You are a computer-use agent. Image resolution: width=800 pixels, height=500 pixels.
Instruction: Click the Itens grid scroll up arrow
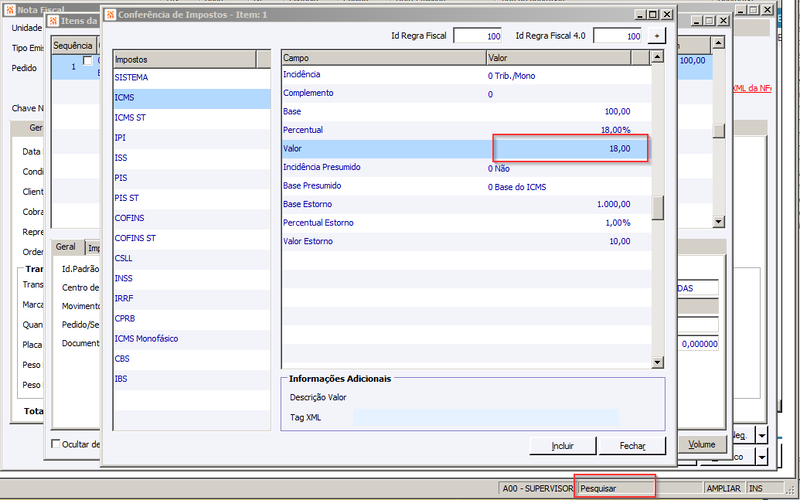(718, 43)
